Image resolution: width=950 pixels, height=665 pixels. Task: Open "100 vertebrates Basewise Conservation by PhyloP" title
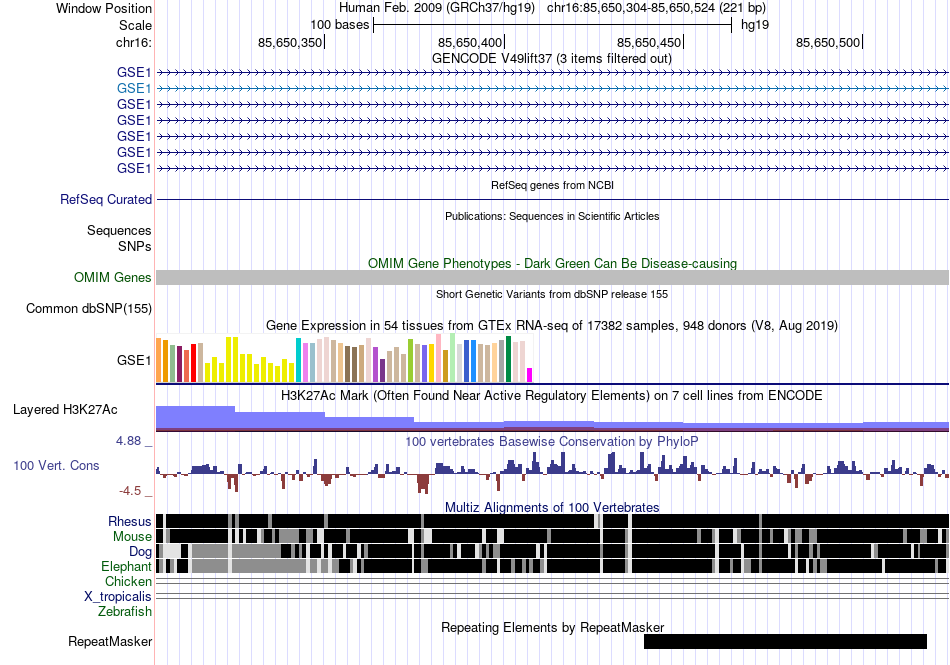552,442
